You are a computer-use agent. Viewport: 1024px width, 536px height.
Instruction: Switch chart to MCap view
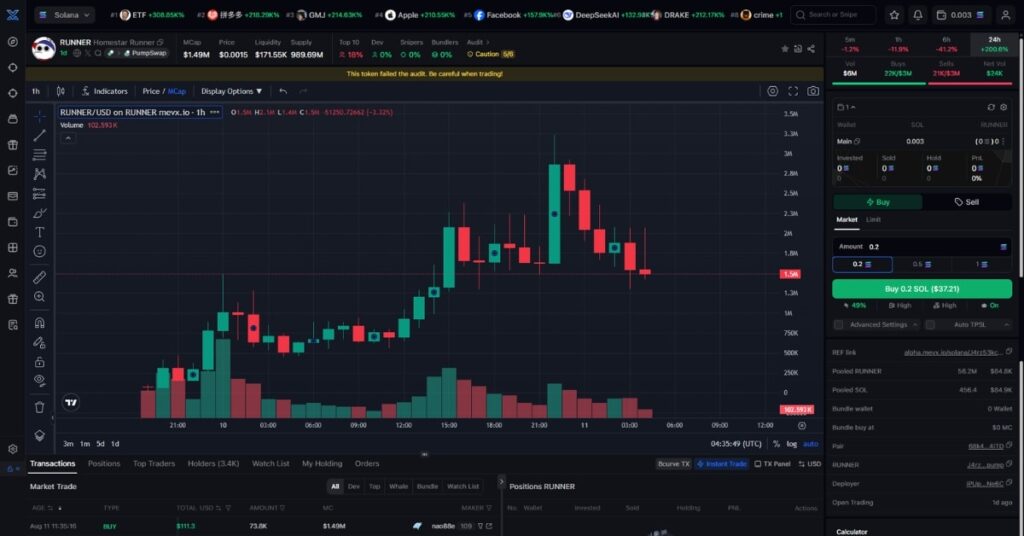176,91
